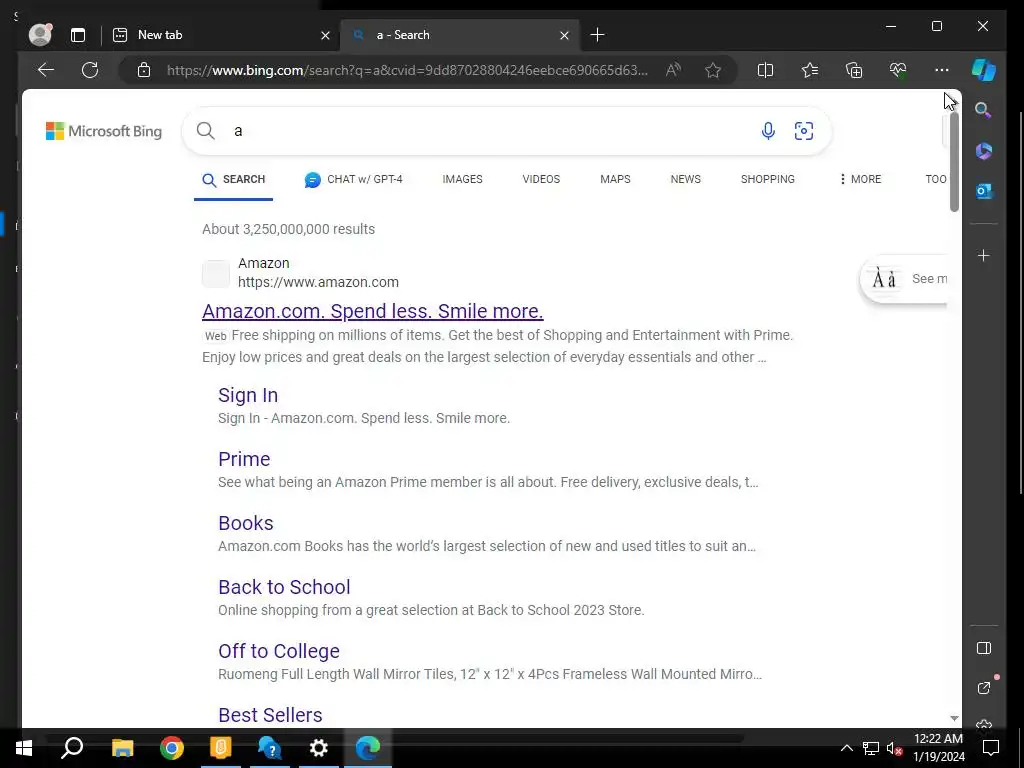Go back to previous page
Viewport: 1024px width, 768px height.
tap(46, 70)
